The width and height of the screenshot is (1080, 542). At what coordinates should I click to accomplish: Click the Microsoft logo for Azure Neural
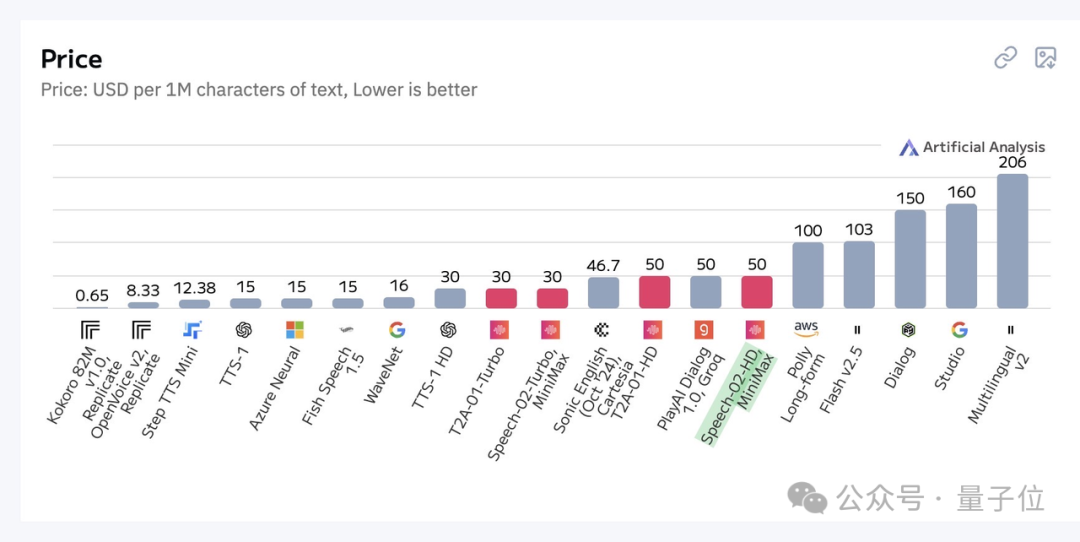[295, 330]
